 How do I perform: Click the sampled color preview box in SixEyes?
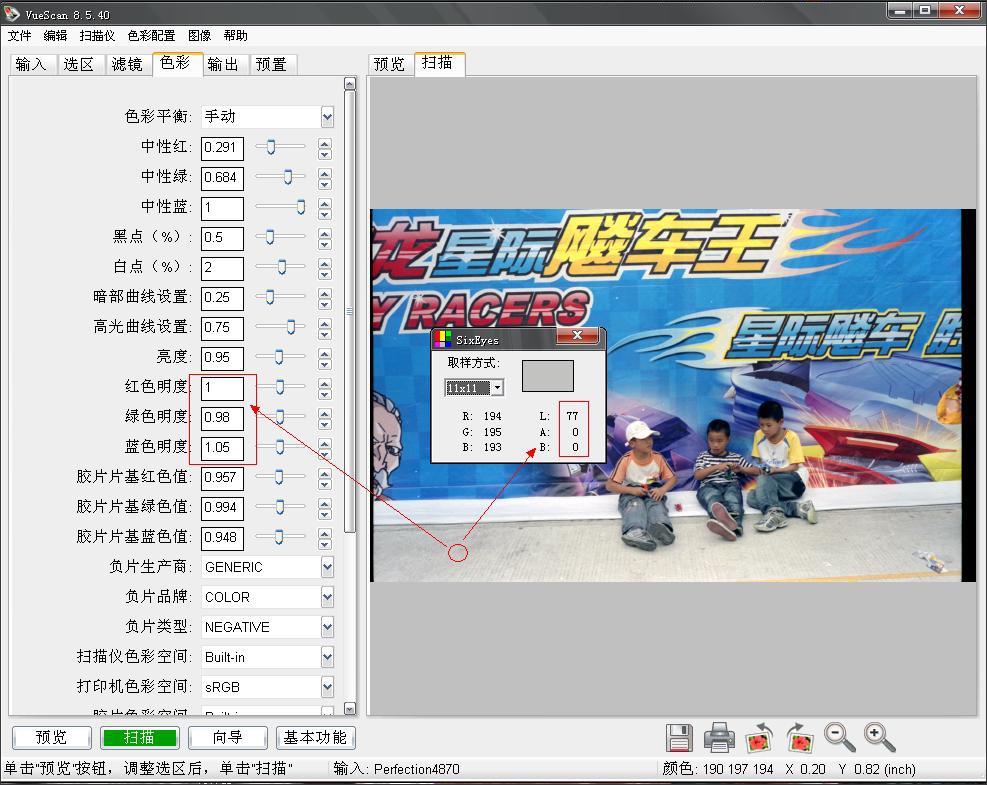point(549,376)
